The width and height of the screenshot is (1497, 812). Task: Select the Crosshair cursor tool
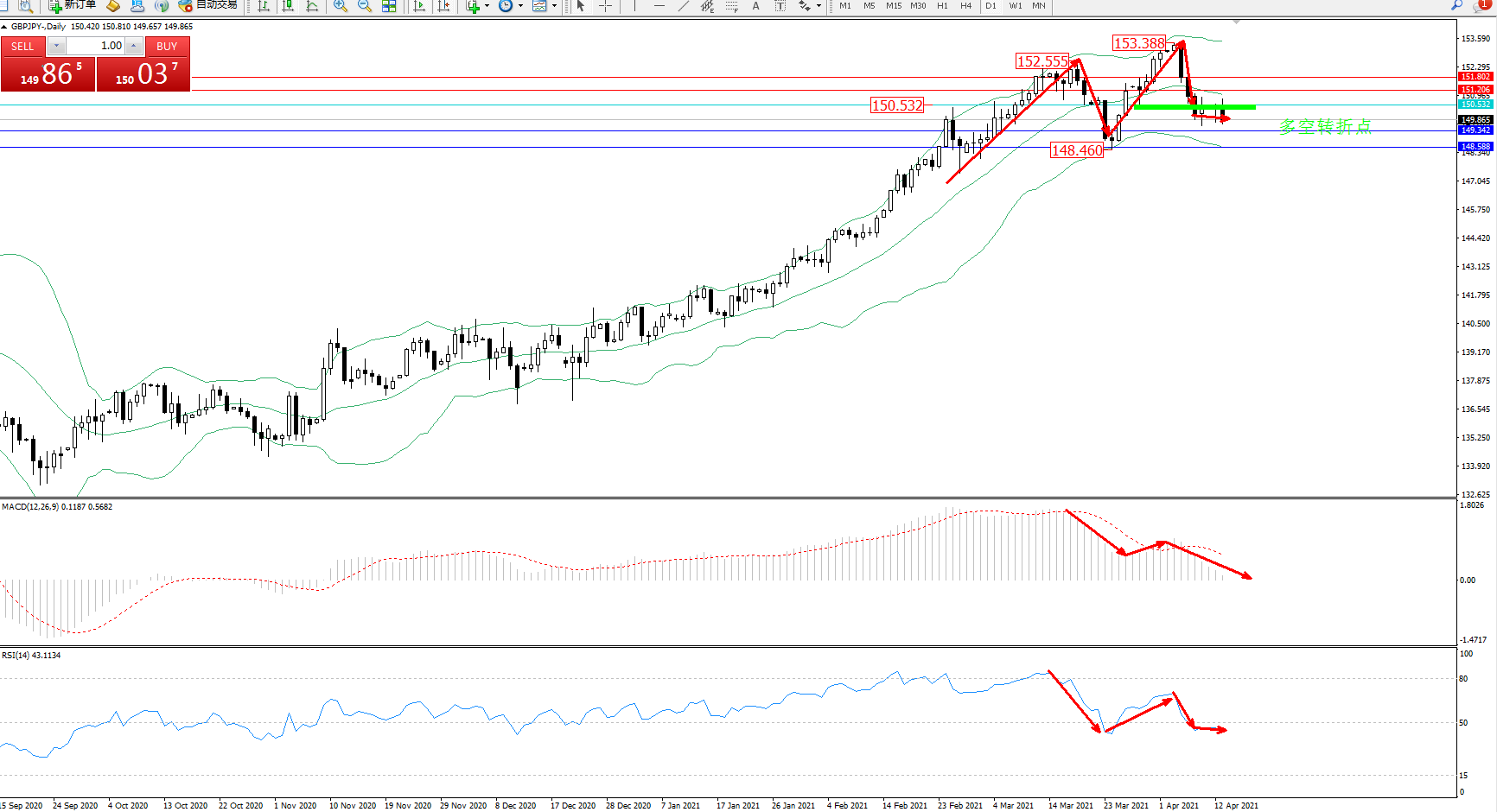tap(606, 6)
